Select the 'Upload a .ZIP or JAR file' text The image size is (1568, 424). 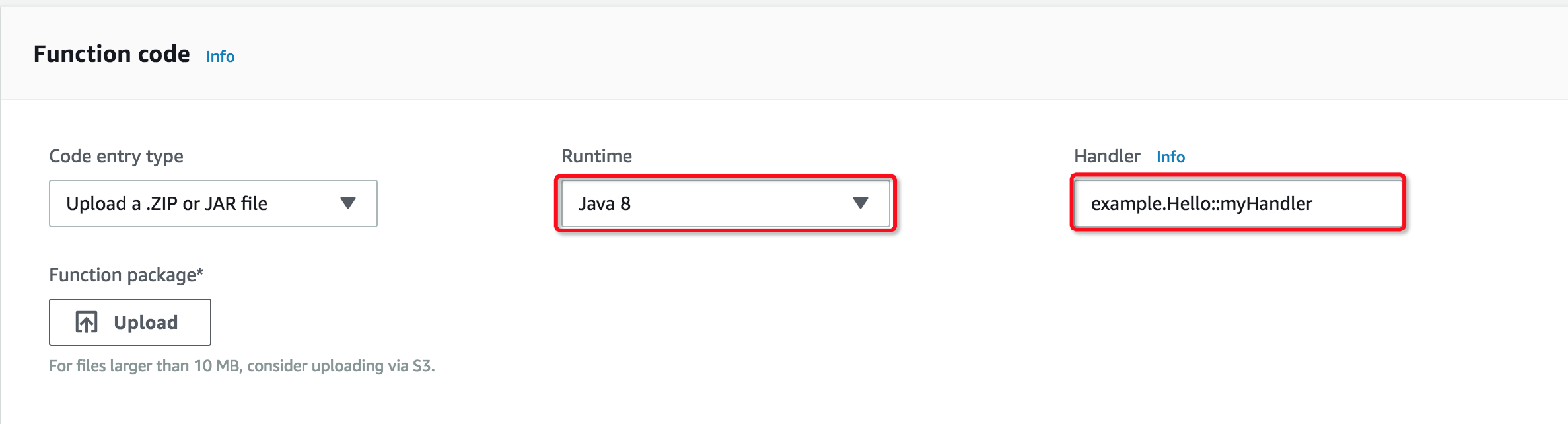(x=166, y=203)
